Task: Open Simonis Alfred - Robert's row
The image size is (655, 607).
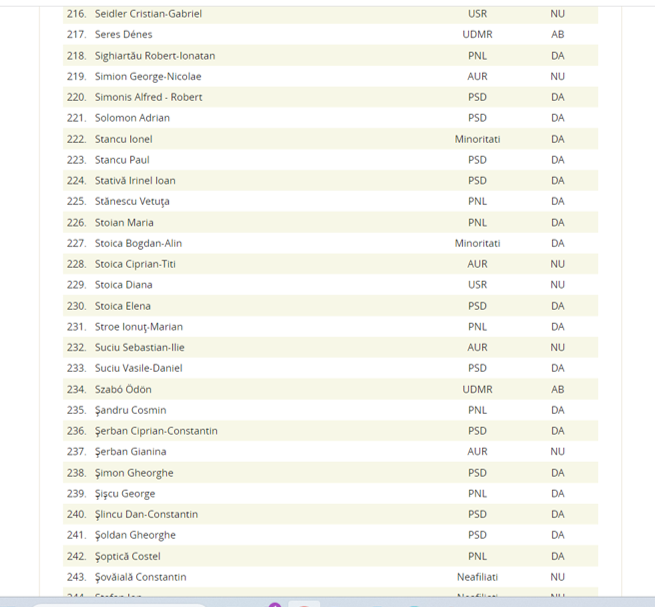Action: pos(148,97)
